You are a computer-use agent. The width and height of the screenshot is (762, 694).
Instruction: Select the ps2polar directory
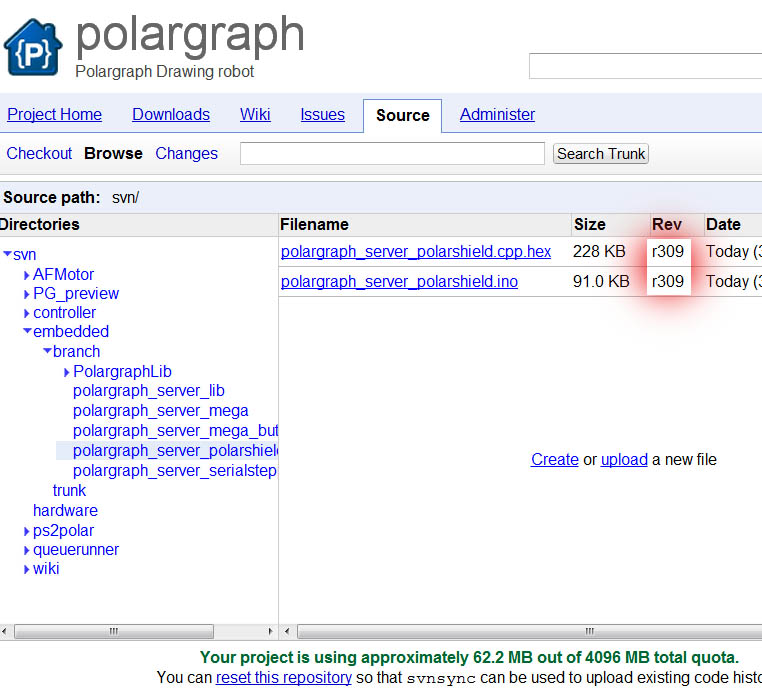click(63, 531)
